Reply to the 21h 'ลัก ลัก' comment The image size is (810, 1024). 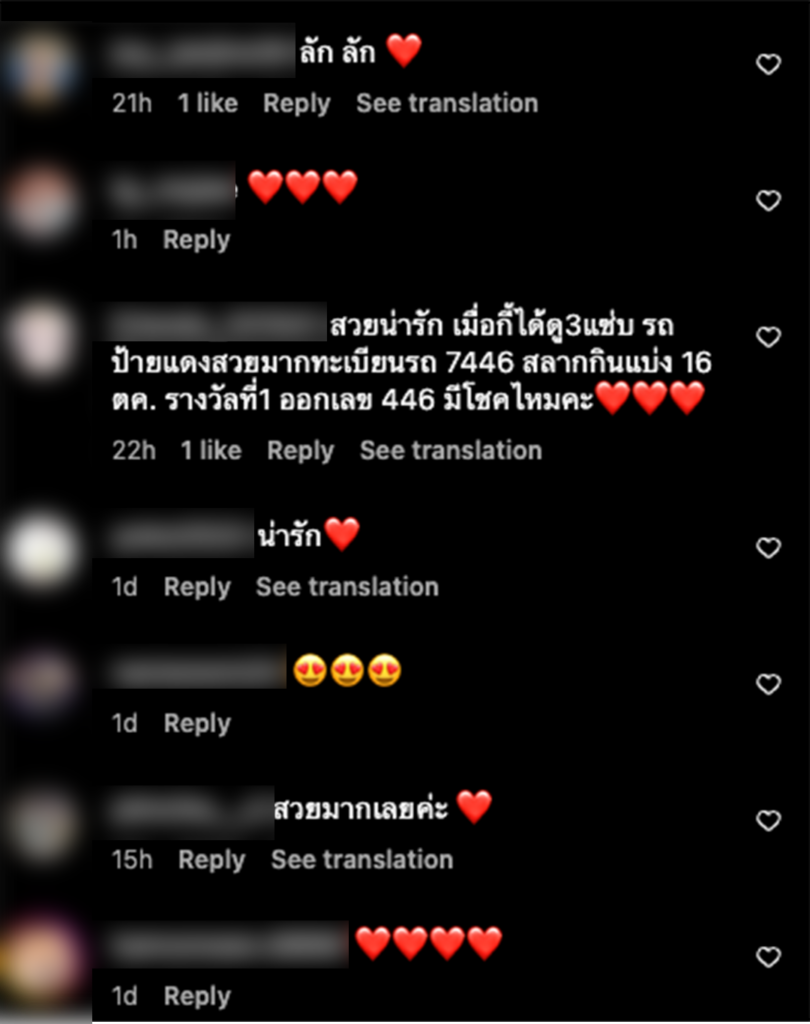click(x=297, y=104)
